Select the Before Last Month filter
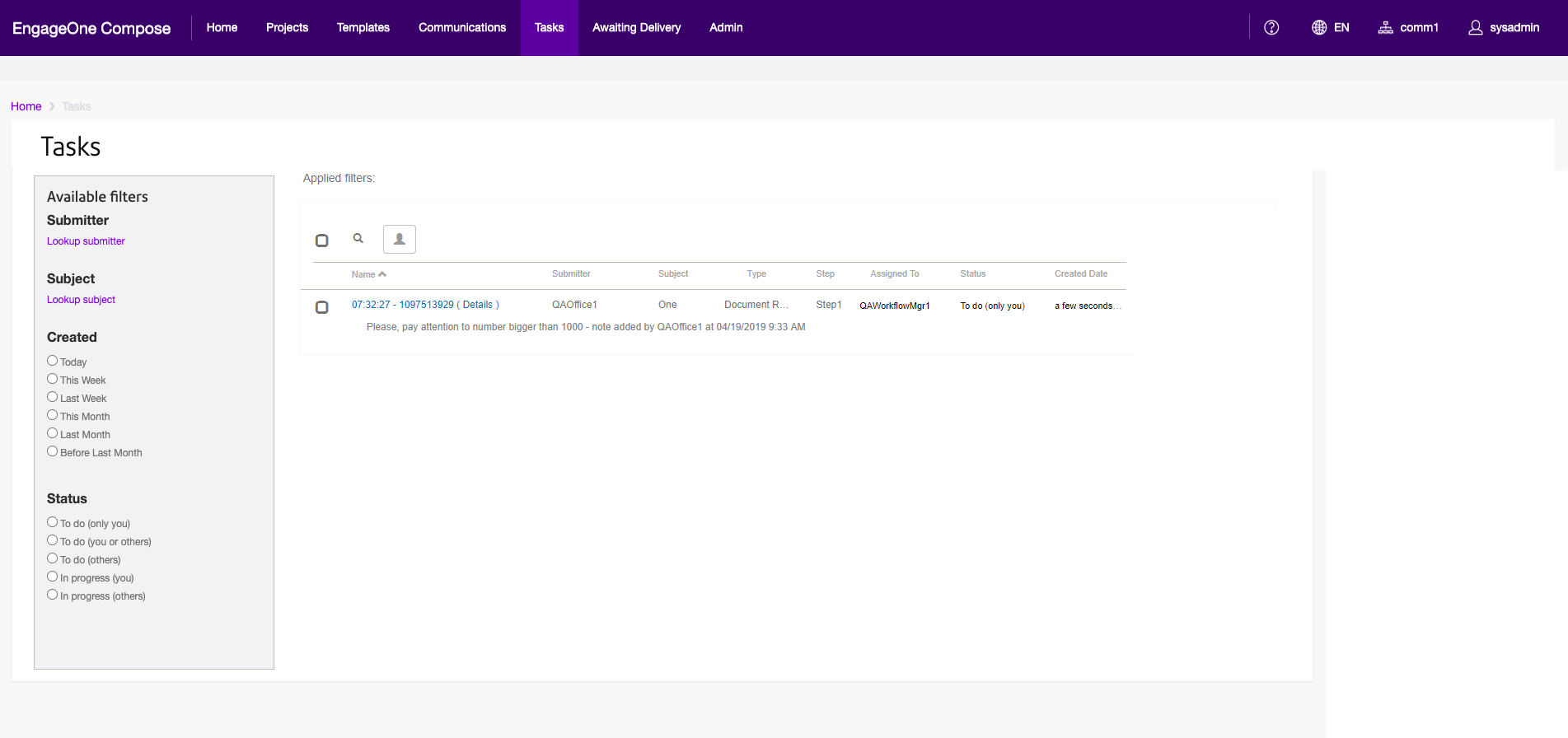Viewport: 1568px width, 738px height. tap(53, 451)
